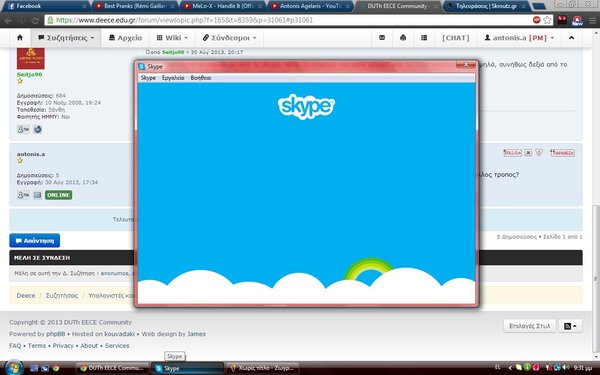Open the list view icon in navbar
Viewport: 600px width, 375px height.
424,38
